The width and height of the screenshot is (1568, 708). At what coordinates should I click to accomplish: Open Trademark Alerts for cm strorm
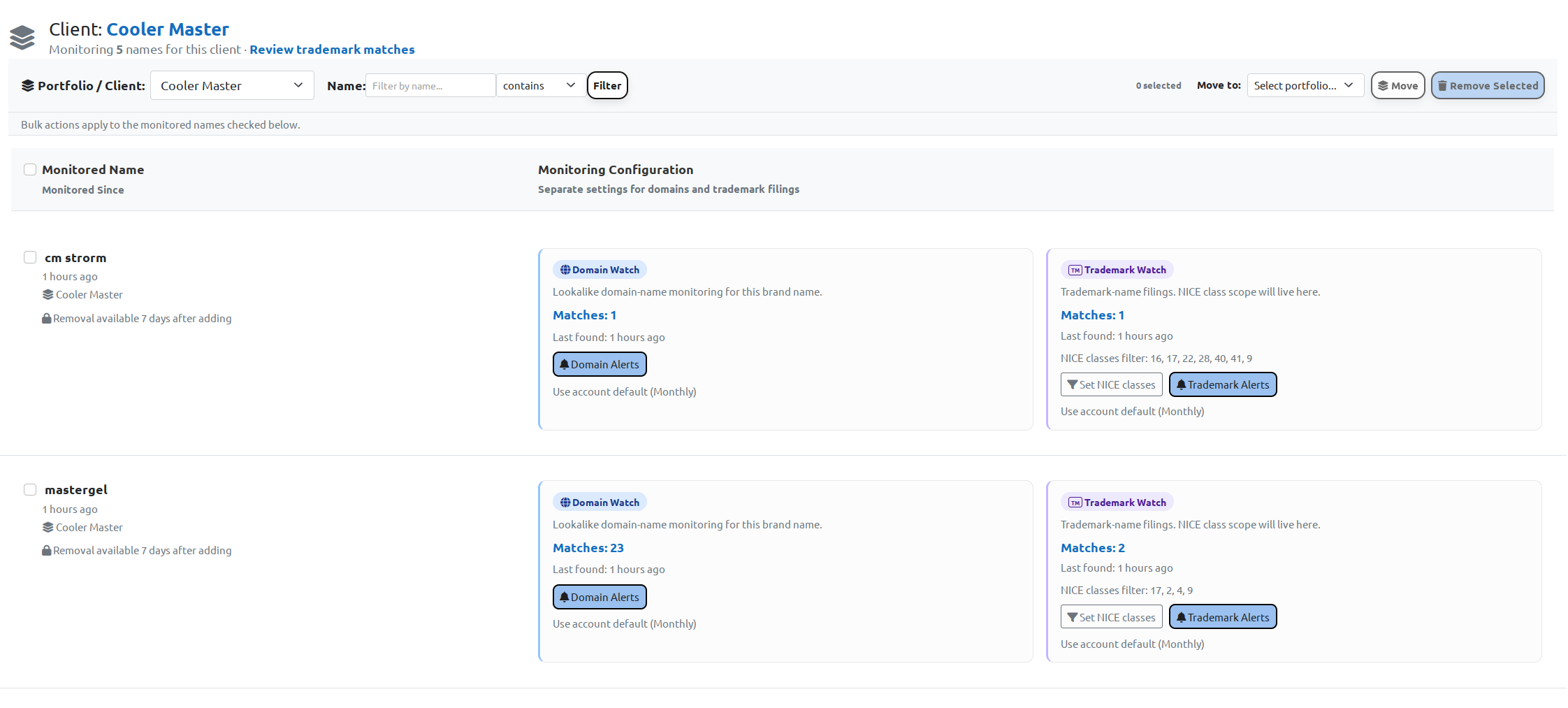pos(1223,384)
